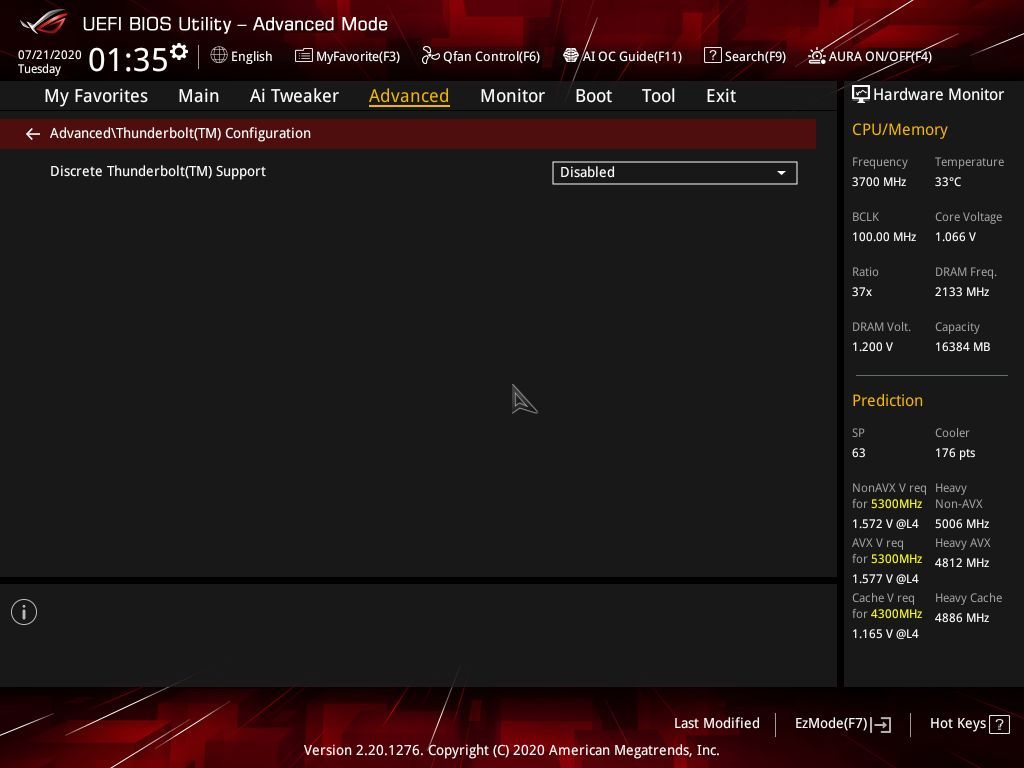The image size is (1024, 768).
Task: Click the info icon in help panel
Action: (24, 612)
